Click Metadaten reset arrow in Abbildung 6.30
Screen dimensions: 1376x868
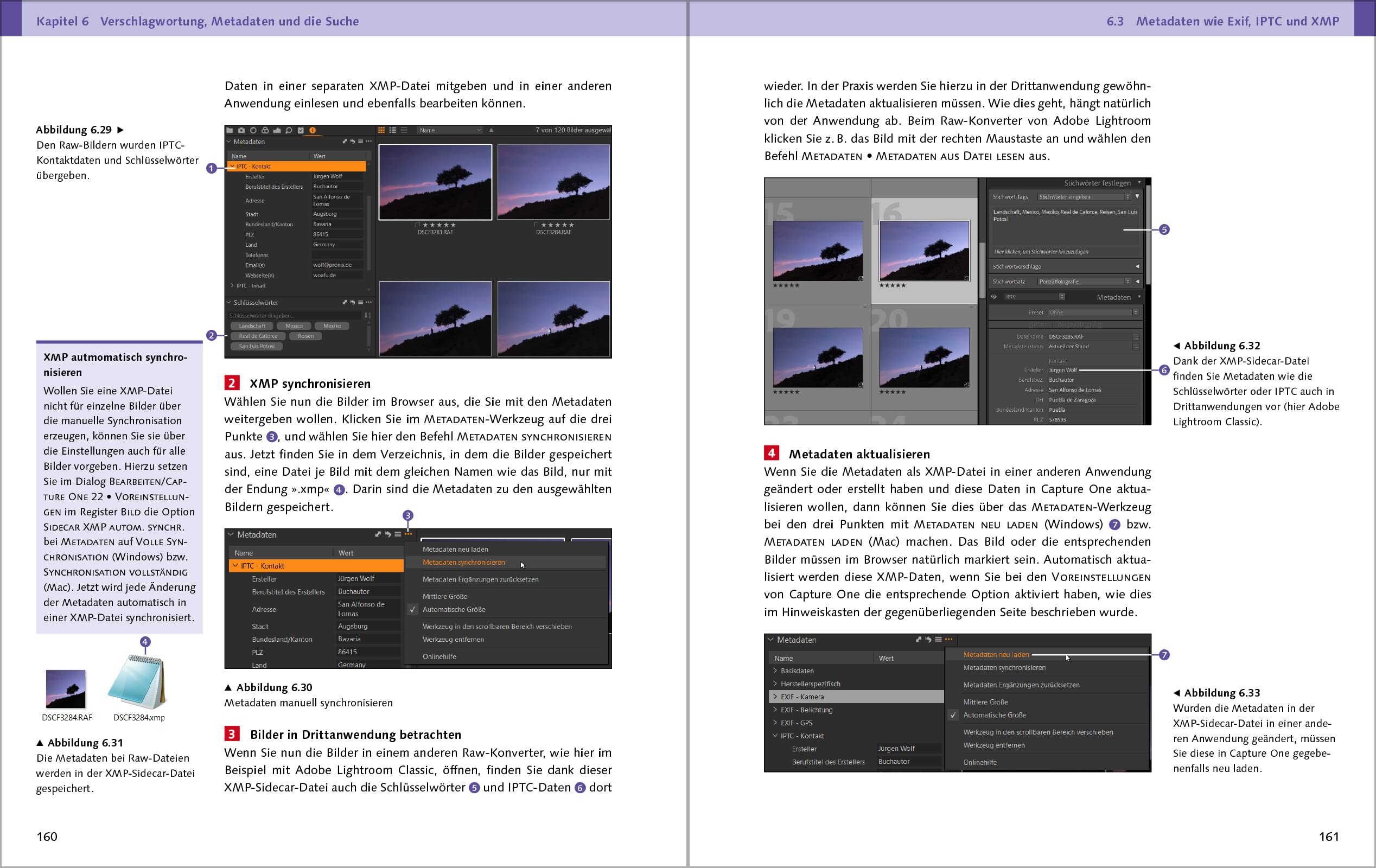388,534
